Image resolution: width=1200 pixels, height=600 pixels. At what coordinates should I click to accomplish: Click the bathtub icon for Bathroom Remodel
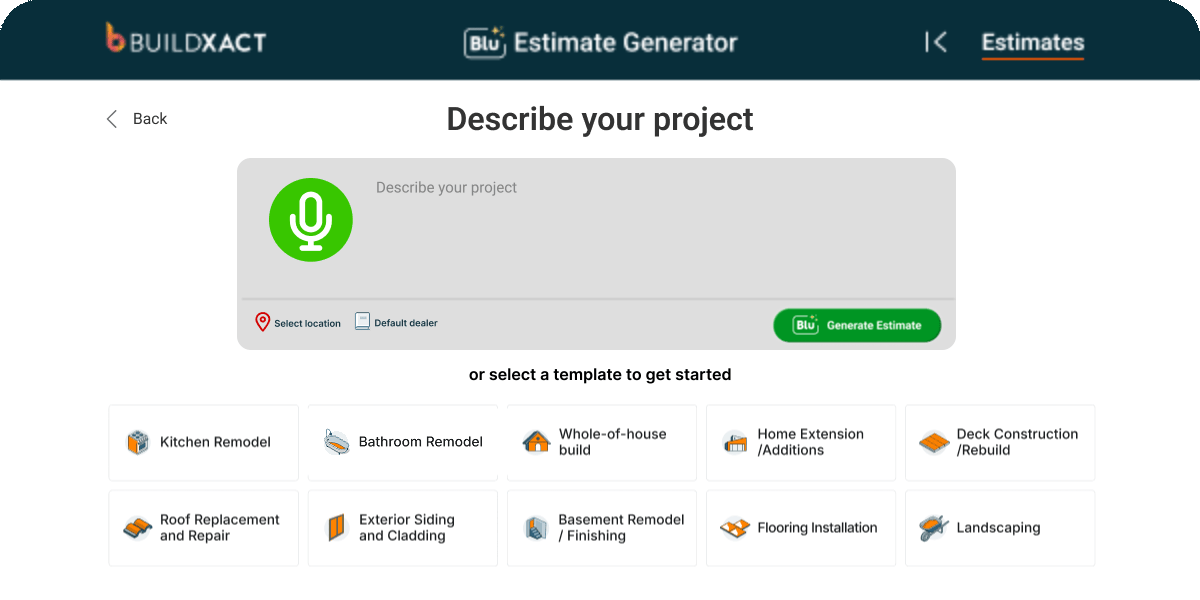coord(336,442)
